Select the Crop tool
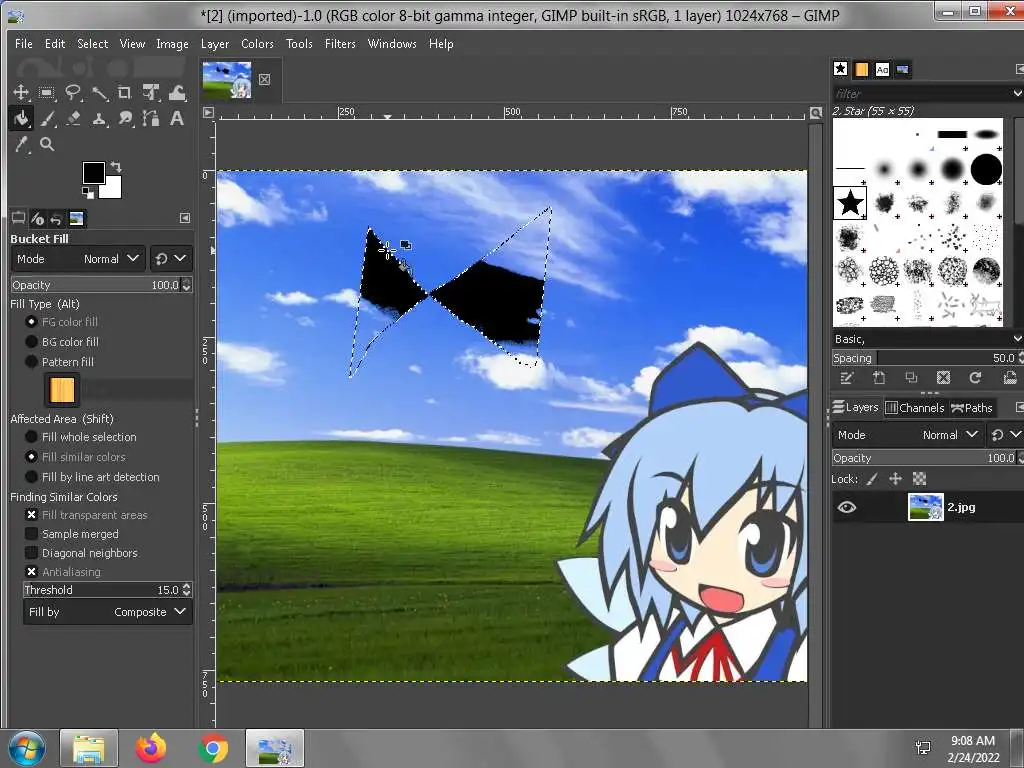Viewport: 1024px width, 768px height. (125, 93)
